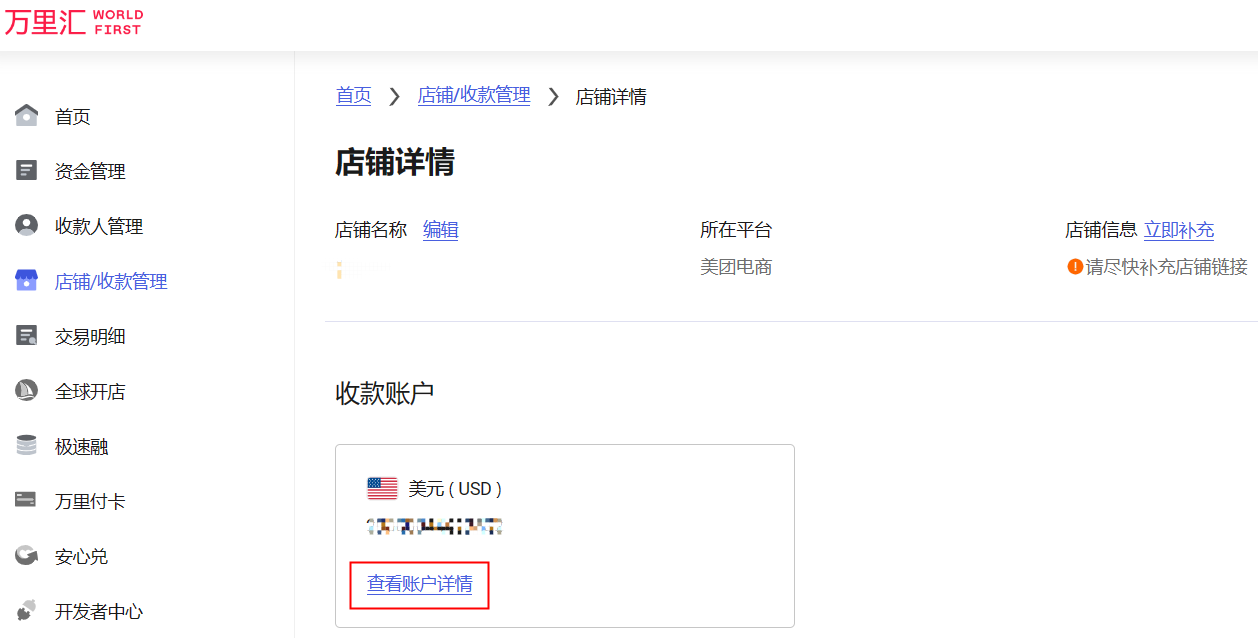
Task: Select the 安心兑 exchange icon
Action: 26,556
